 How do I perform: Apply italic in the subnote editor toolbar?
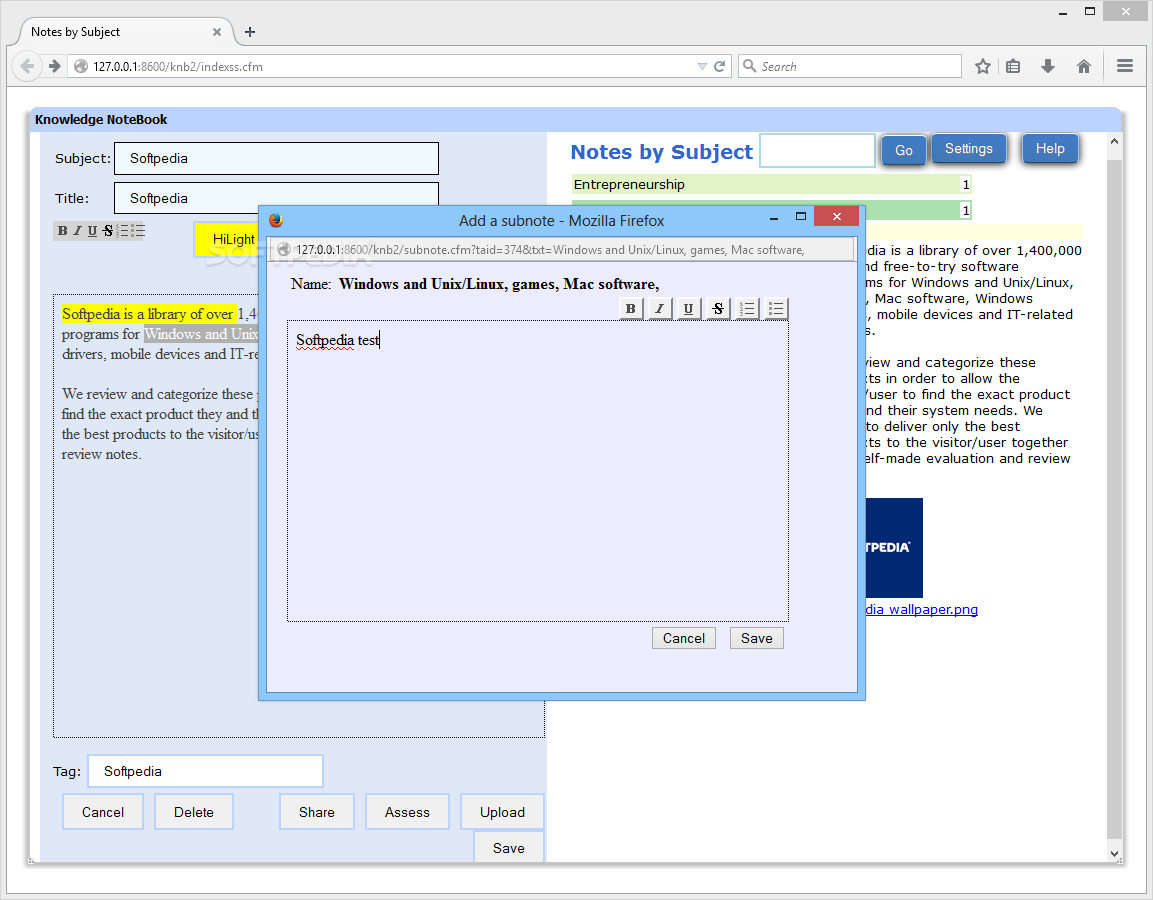coord(660,309)
